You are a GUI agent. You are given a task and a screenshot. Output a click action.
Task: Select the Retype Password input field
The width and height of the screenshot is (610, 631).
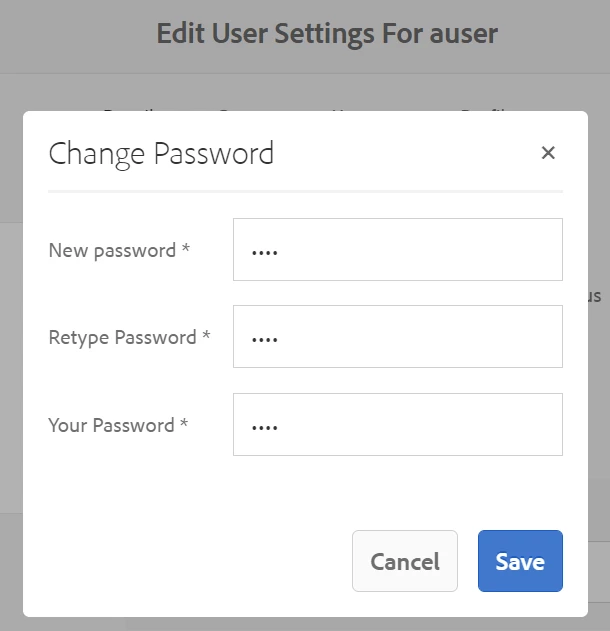398,336
